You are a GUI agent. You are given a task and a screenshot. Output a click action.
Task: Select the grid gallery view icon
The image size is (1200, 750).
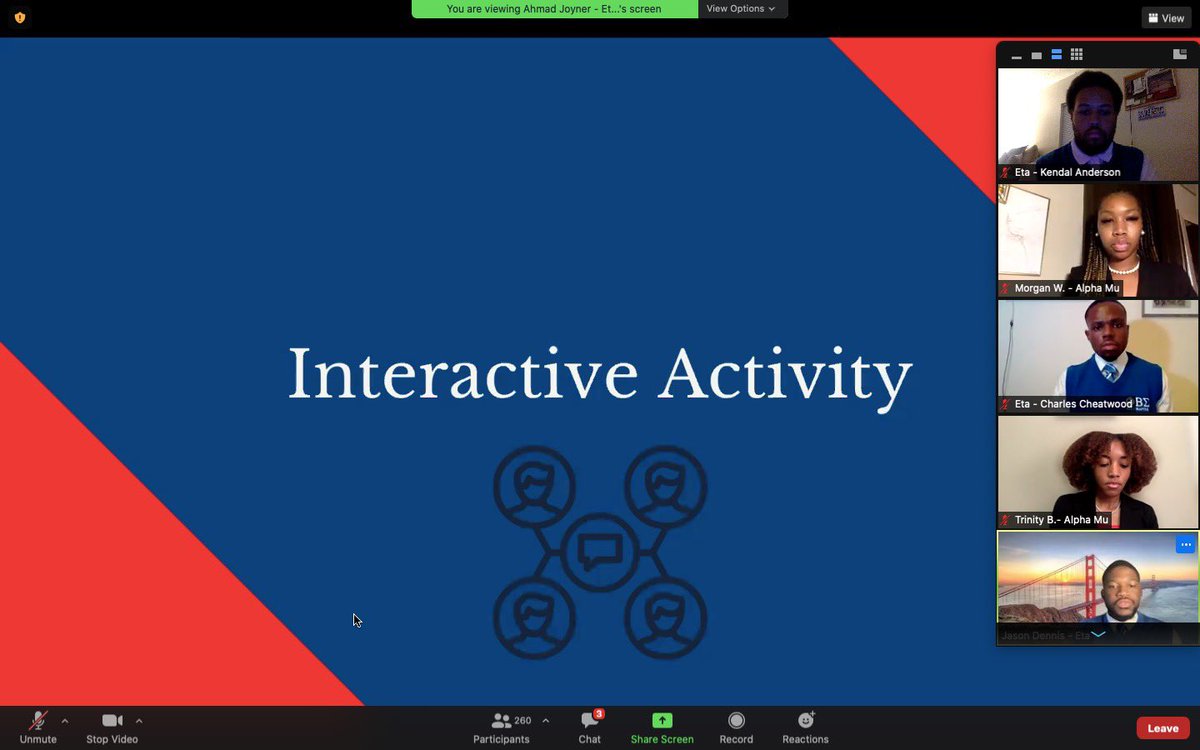(x=1077, y=55)
